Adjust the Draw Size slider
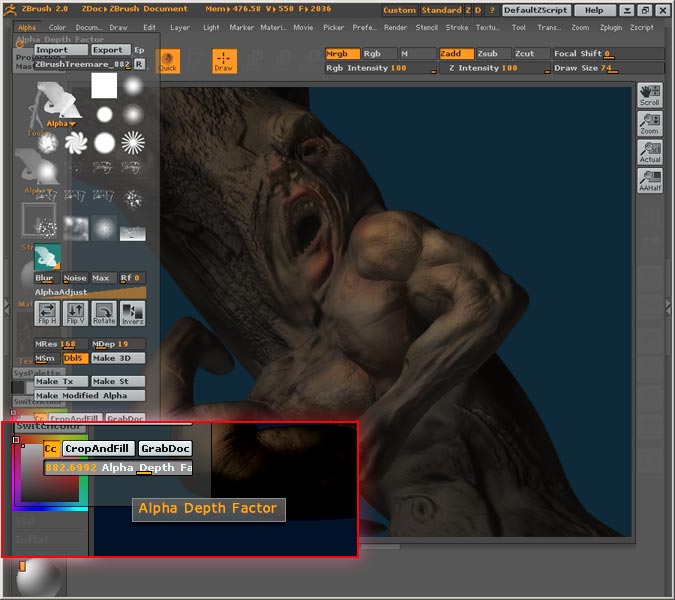The height and width of the screenshot is (600, 675). coord(589,68)
